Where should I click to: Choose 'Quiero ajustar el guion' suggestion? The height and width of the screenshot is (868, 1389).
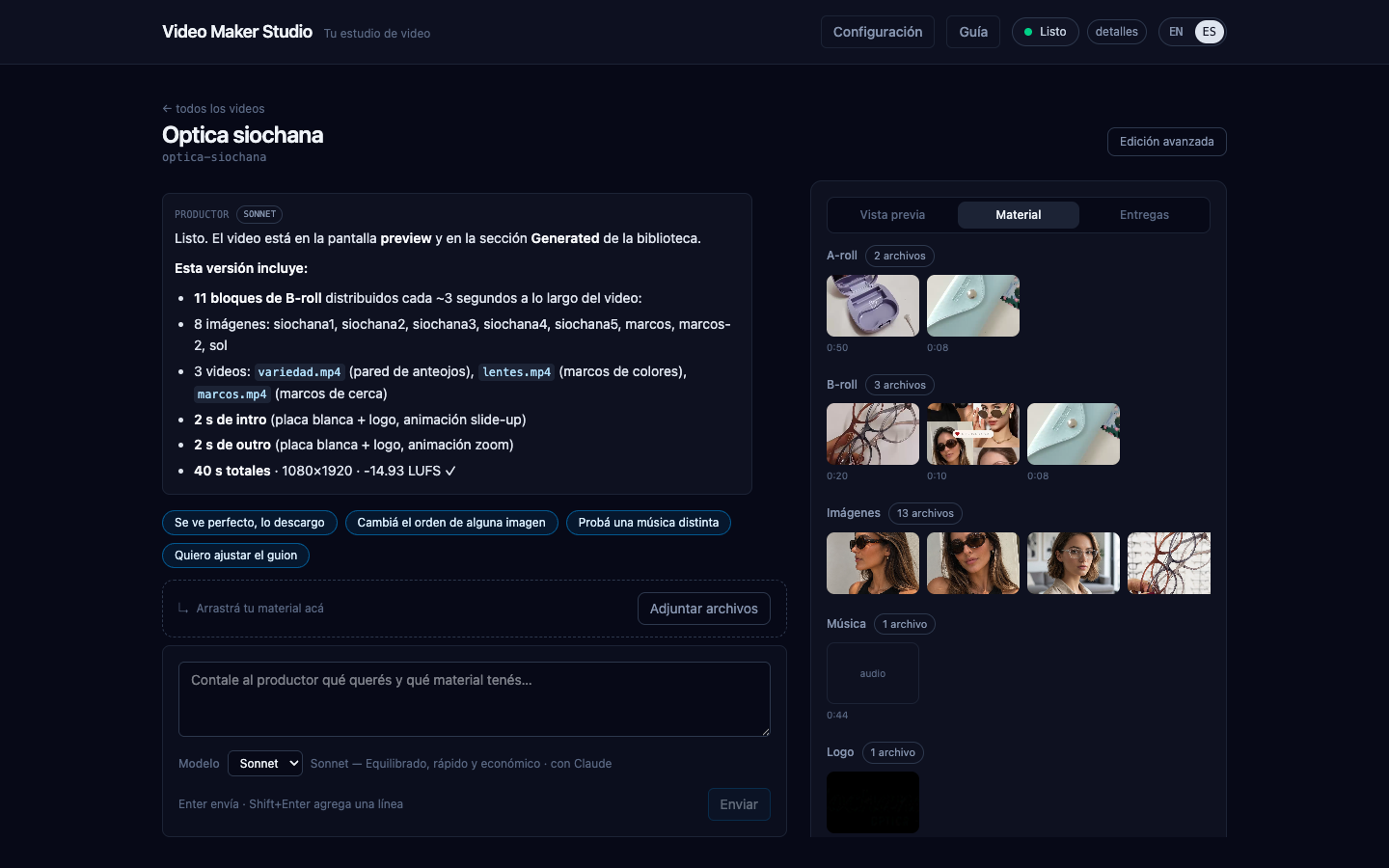235,556
